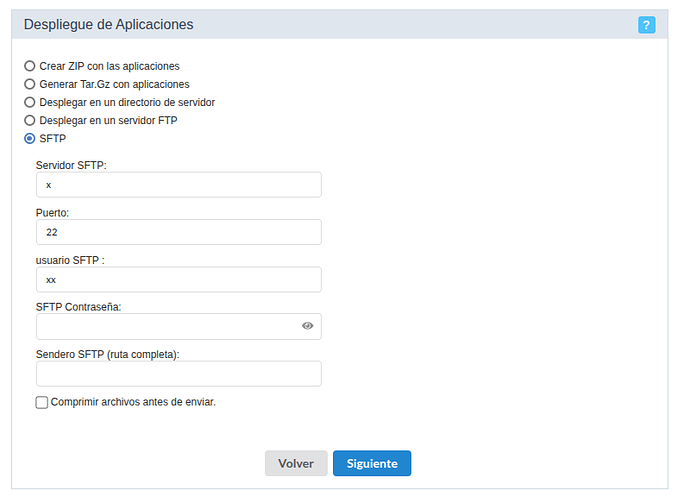Select 'Desplegar en un directorio de servidor'

[30, 102]
